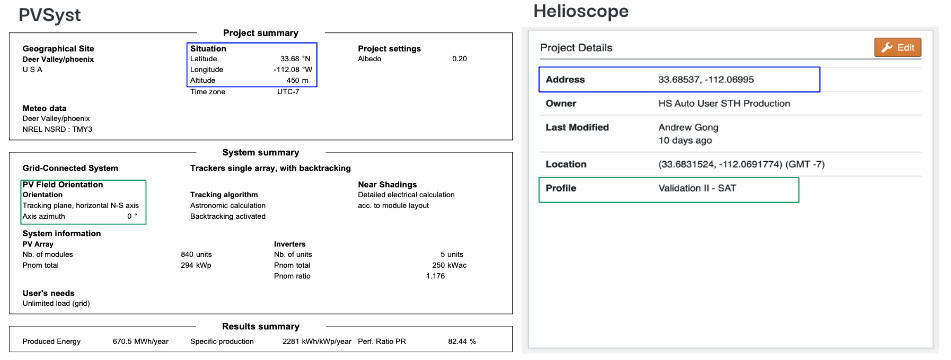The height and width of the screenshot is (360, 951).
Task: Select the energy value "670.5 MWh/year"
Action: [x=140, y=342]
